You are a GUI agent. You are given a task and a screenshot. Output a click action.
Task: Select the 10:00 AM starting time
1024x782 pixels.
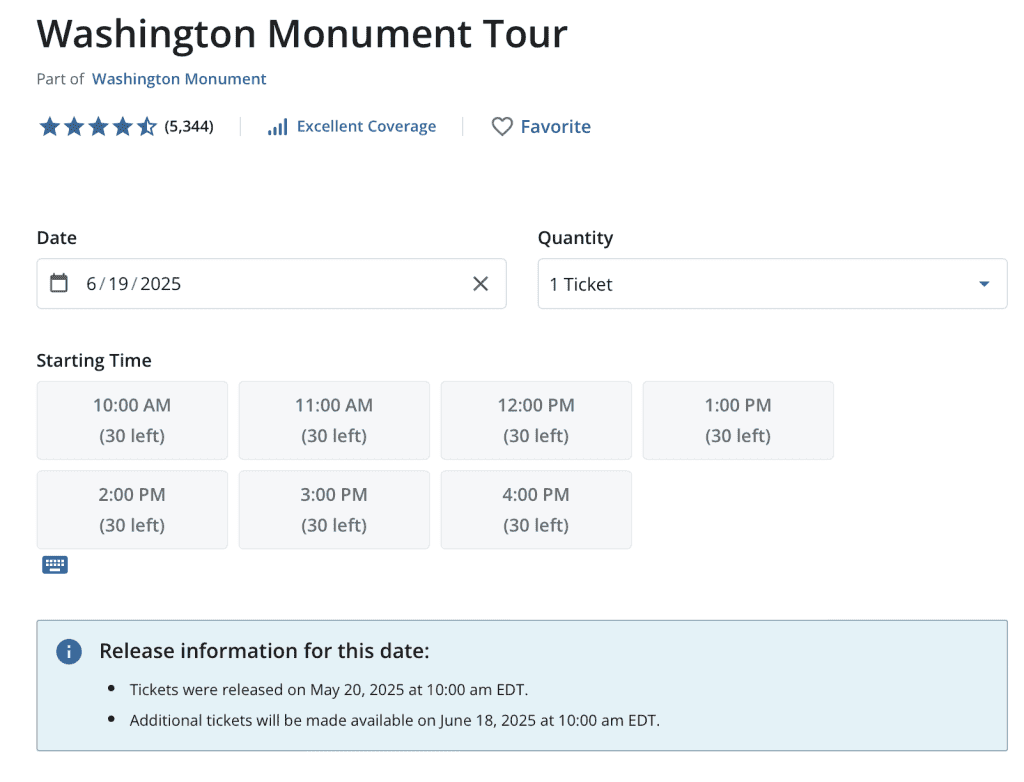(132, 420)
